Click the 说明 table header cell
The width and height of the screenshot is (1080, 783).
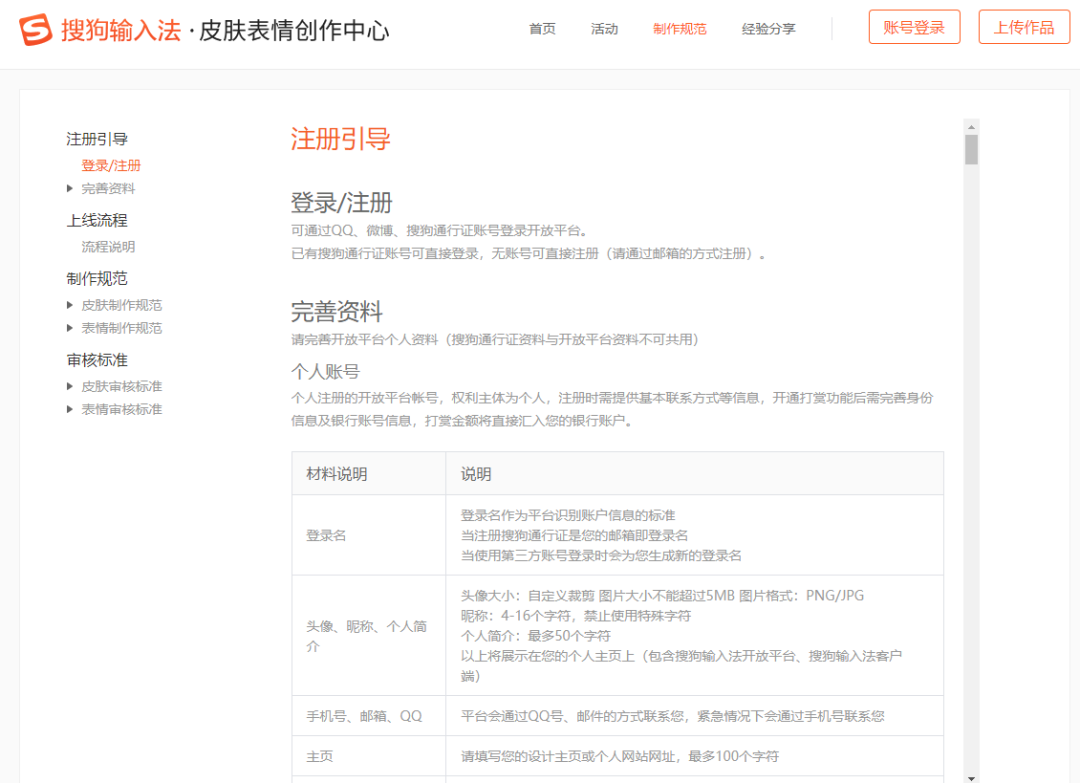point(694,474)
